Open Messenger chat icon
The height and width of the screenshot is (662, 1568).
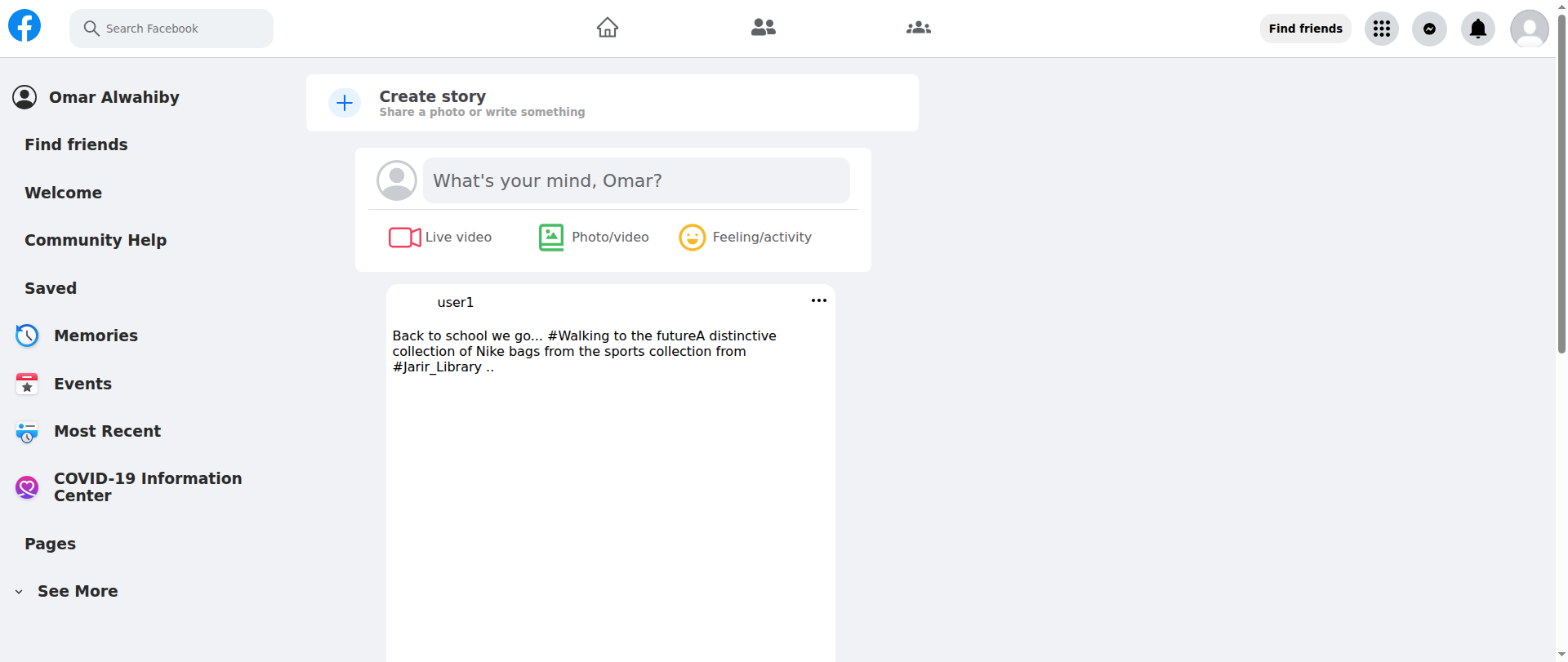1429,29
